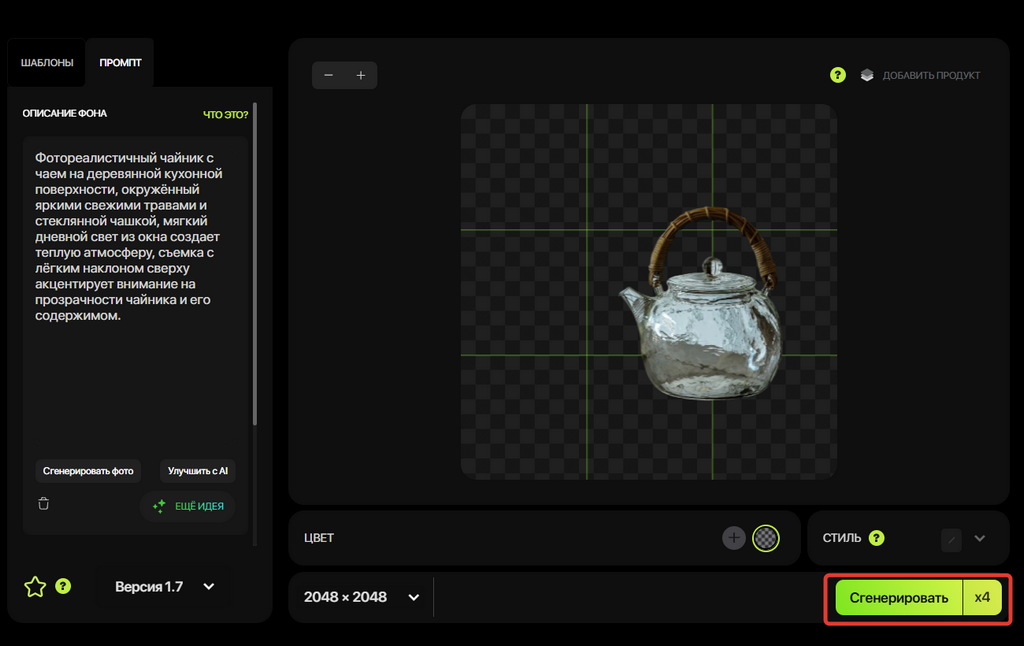Viewport: 1024px width, 646px height.
Task: Click the teapot image on the canvas
Action: pyautogui.click(x=701, y=303)
